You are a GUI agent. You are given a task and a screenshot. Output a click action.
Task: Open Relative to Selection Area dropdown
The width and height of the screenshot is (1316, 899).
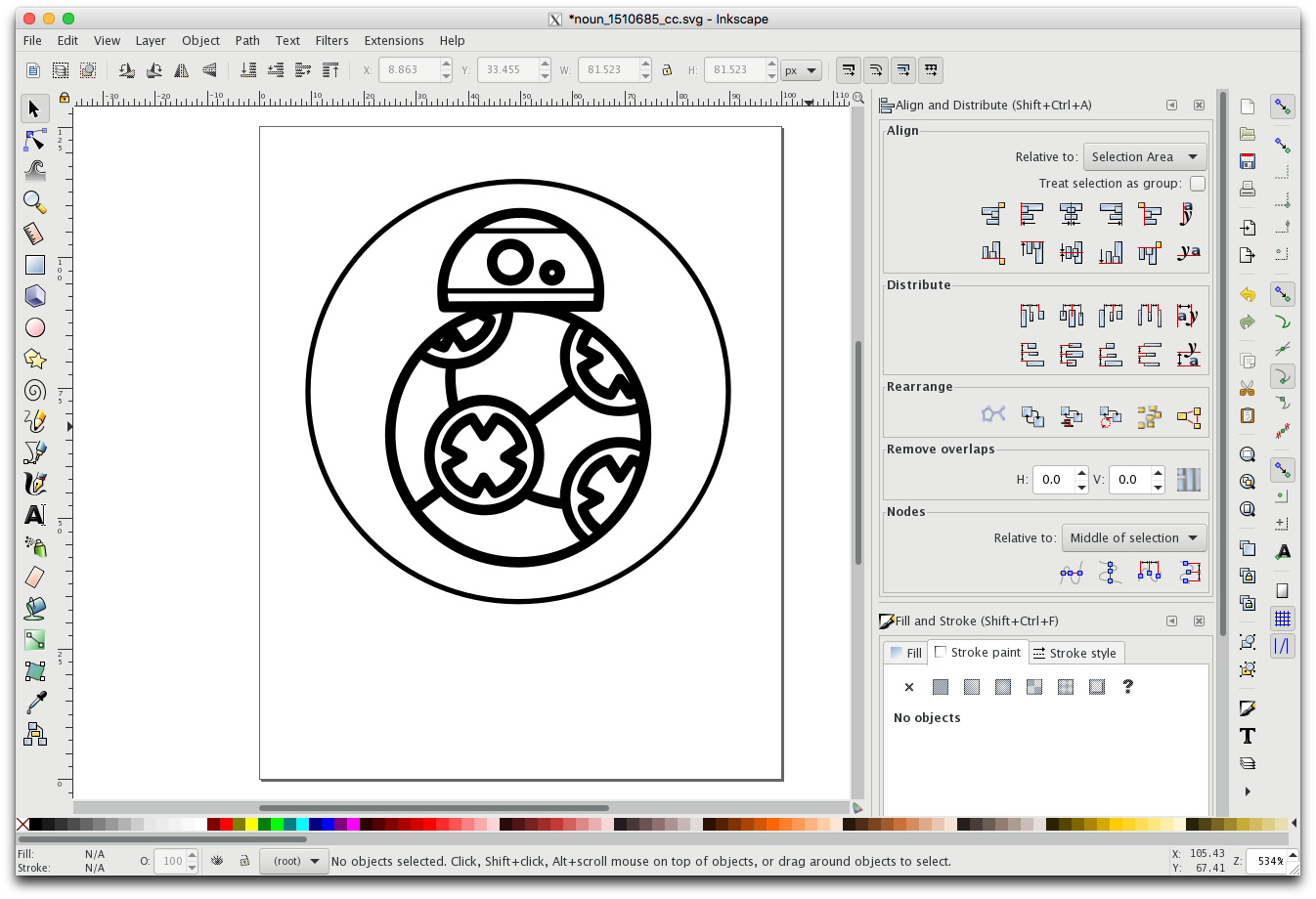[1145, 156]
